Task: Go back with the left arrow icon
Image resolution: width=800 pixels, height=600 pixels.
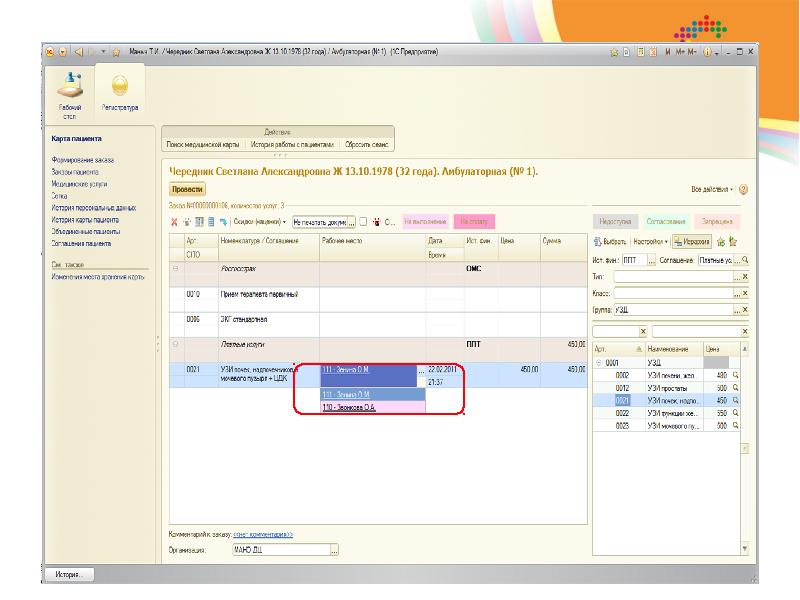Action: tap(79, 52)
